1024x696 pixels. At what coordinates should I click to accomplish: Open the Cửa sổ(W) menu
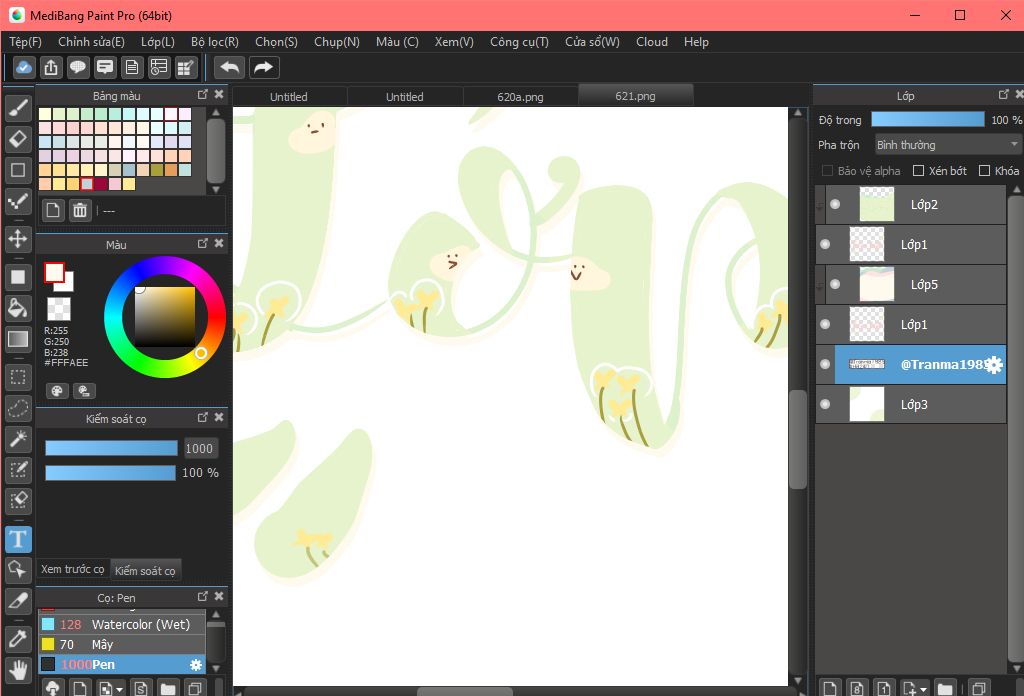click(592, 42)
